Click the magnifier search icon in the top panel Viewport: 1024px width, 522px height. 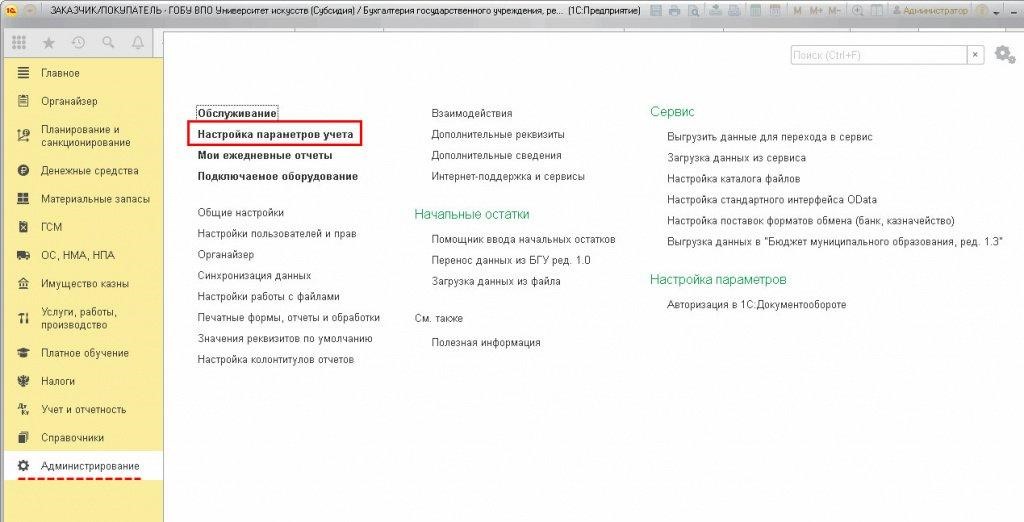108,42
